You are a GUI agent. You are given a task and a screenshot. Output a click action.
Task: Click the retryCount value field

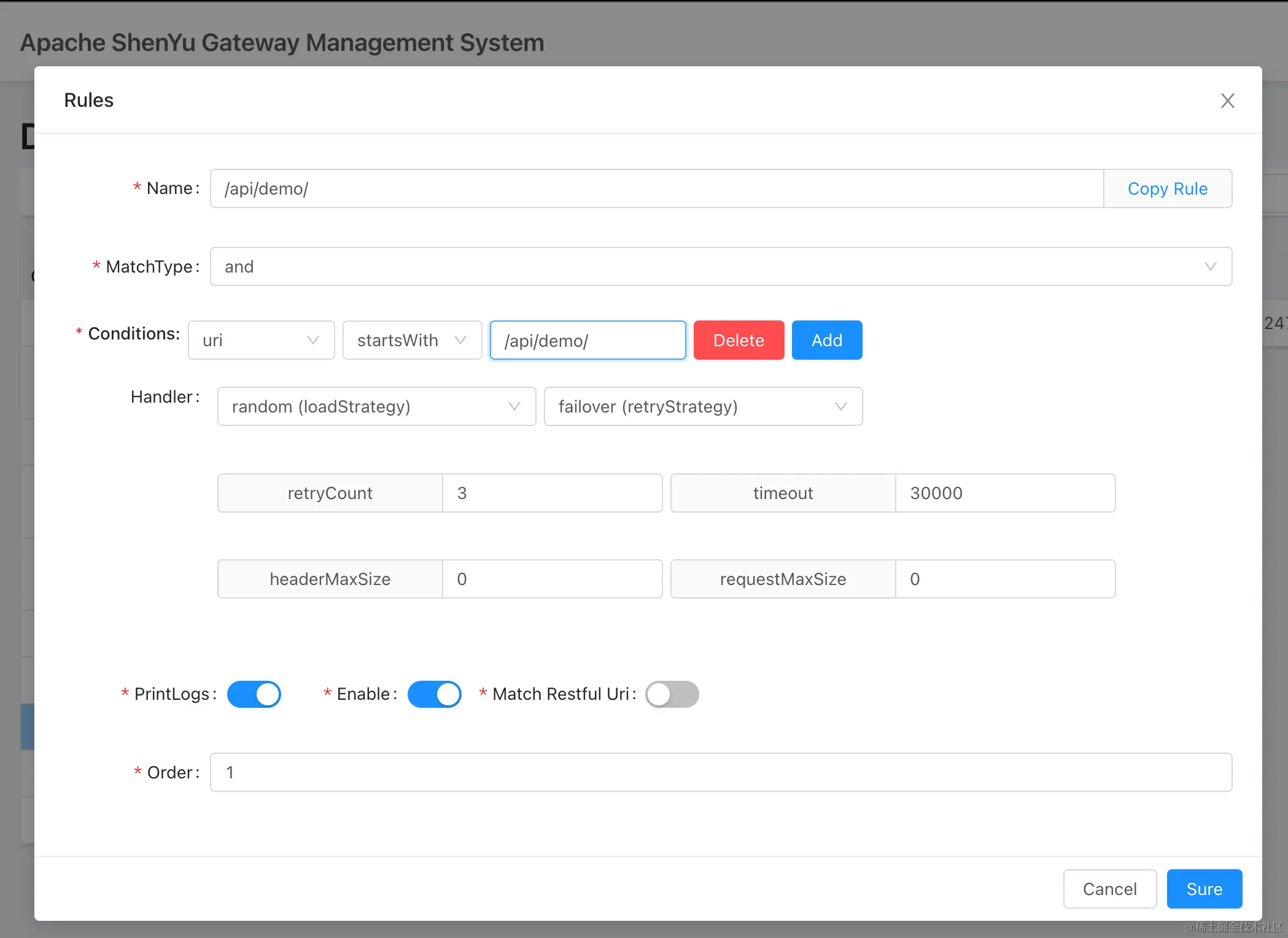551,493
